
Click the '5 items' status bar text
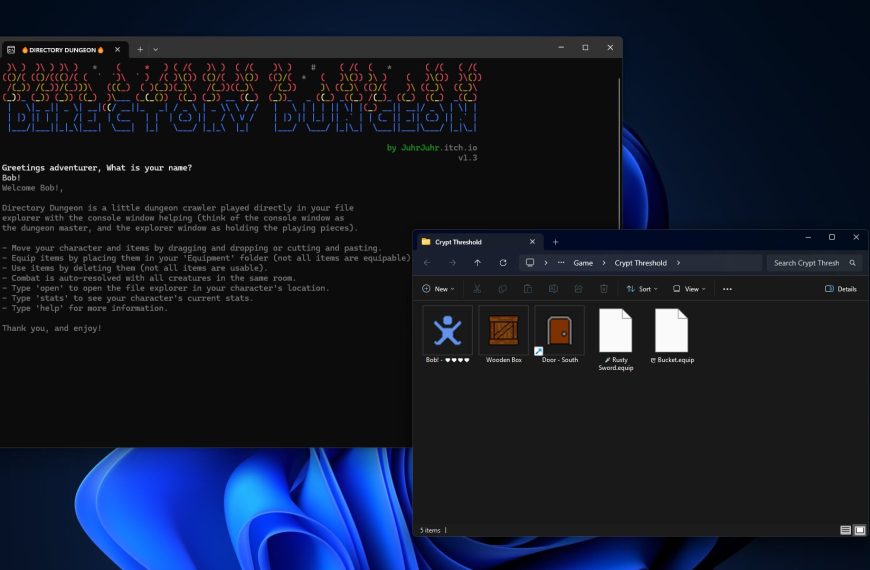pos(430,530)
